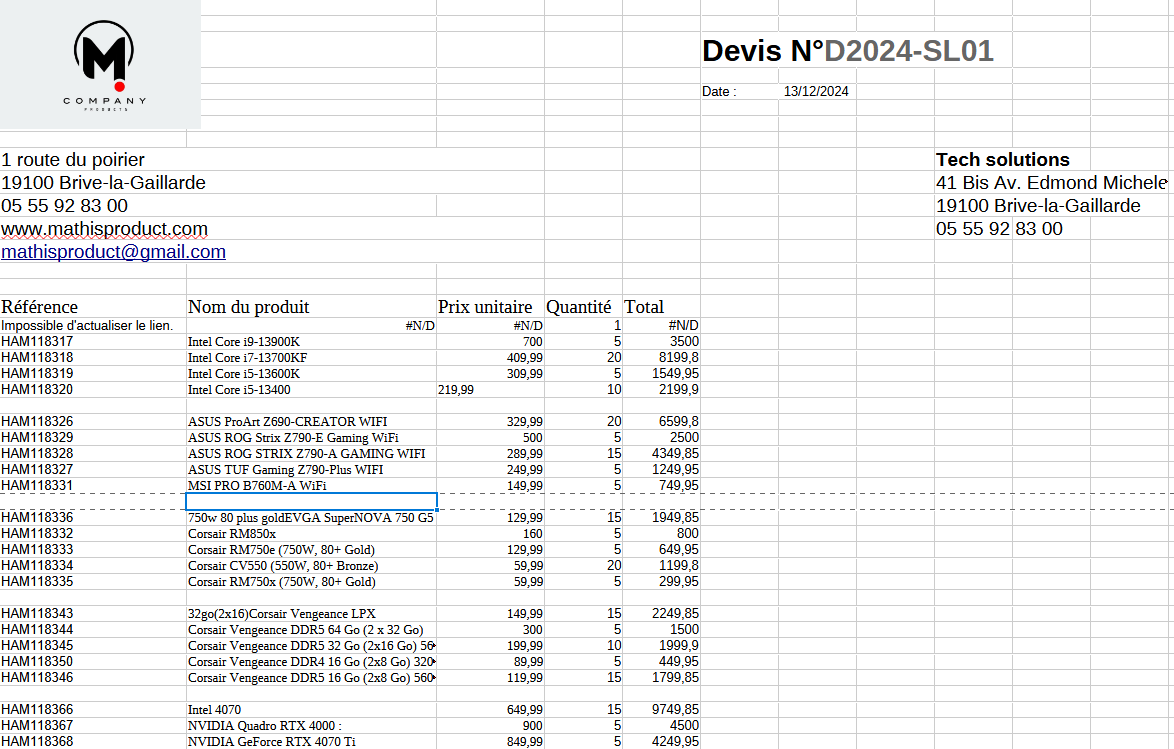Click the Référence column header cell
Image resolution: width=1174 pixels, height=749 pixels.
40,307
